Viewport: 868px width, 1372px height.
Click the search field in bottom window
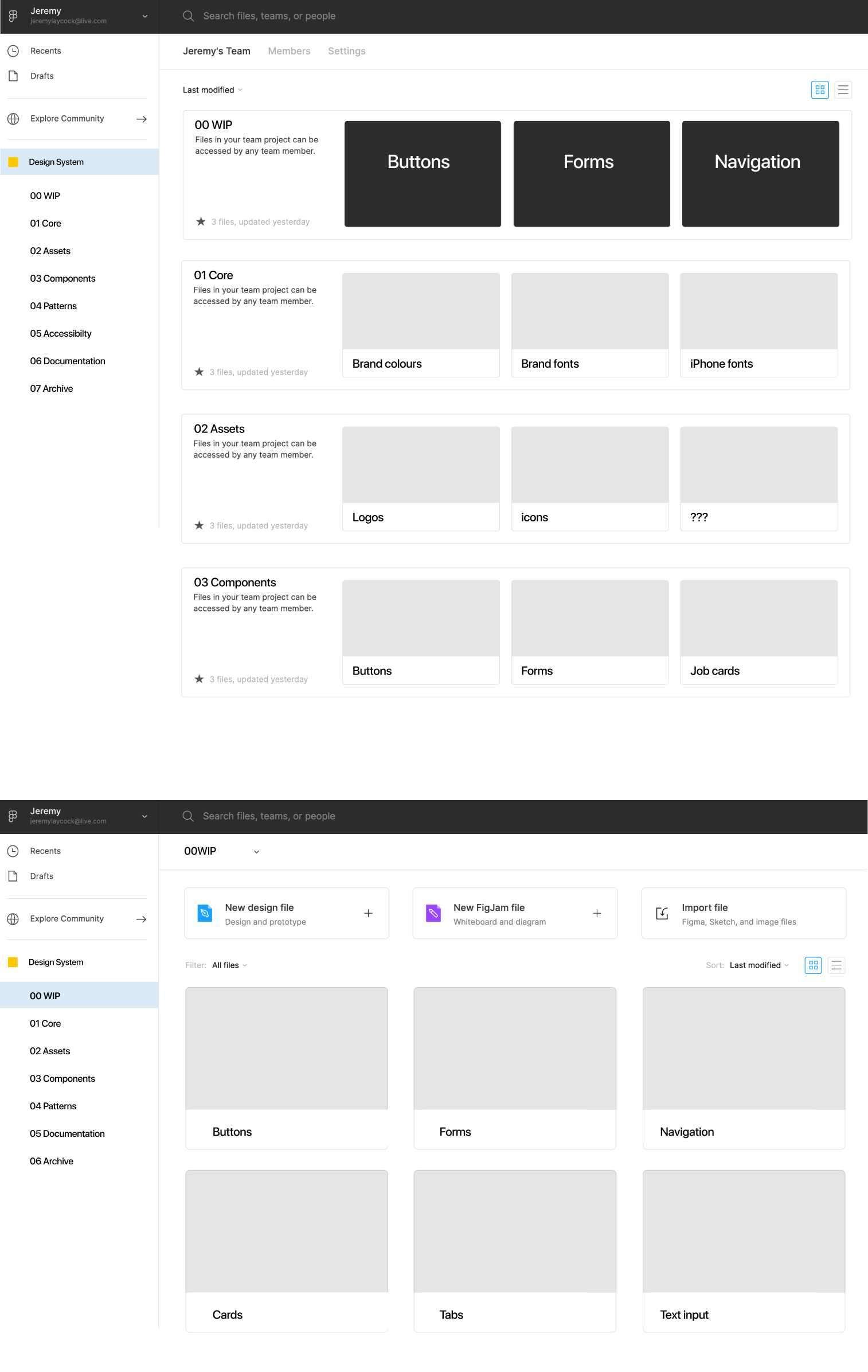click(x=269, y=816)
